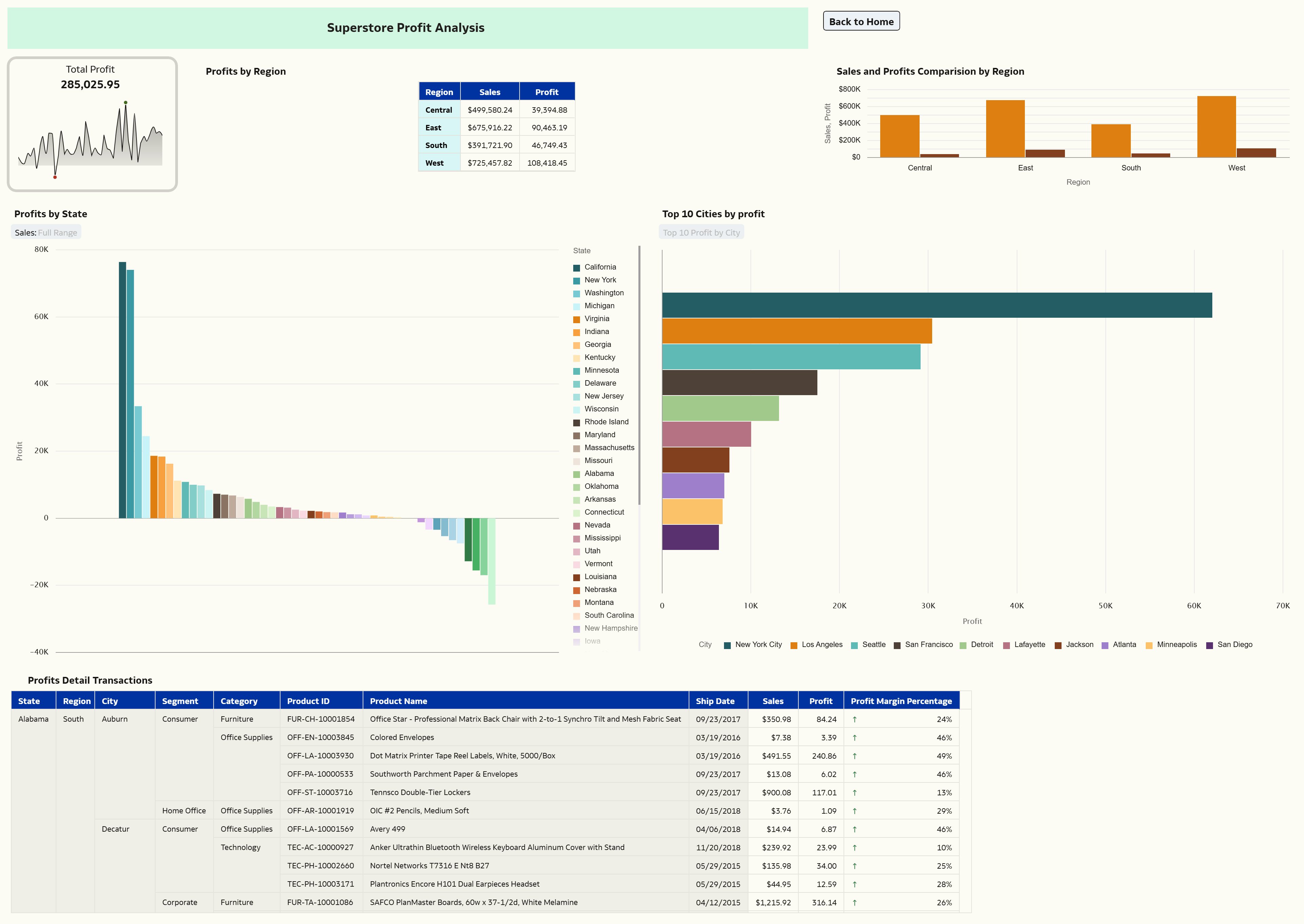
Task: Click the New York legend swatch
Action: pos(576,280)
